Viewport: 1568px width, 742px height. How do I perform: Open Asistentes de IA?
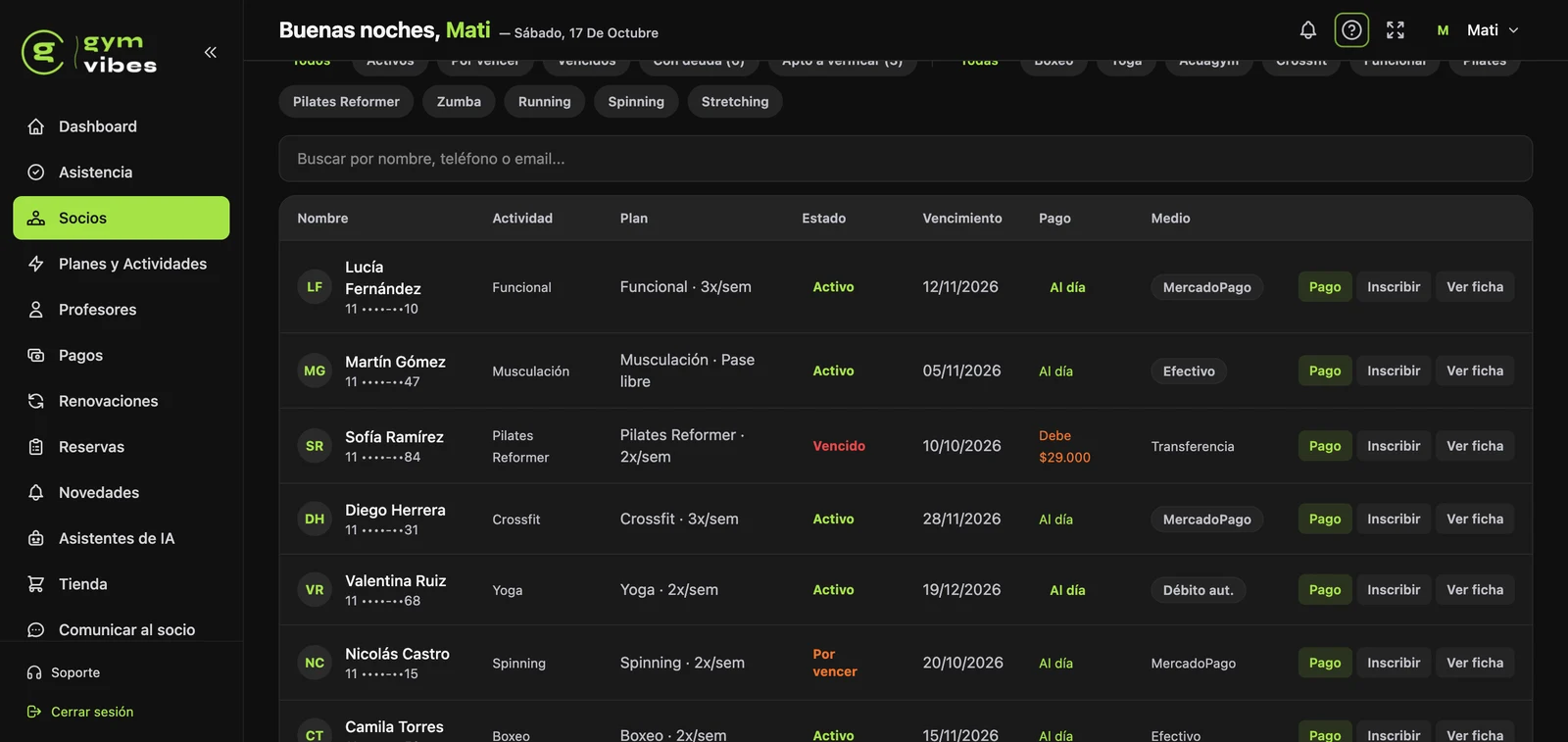click(122, 538)
